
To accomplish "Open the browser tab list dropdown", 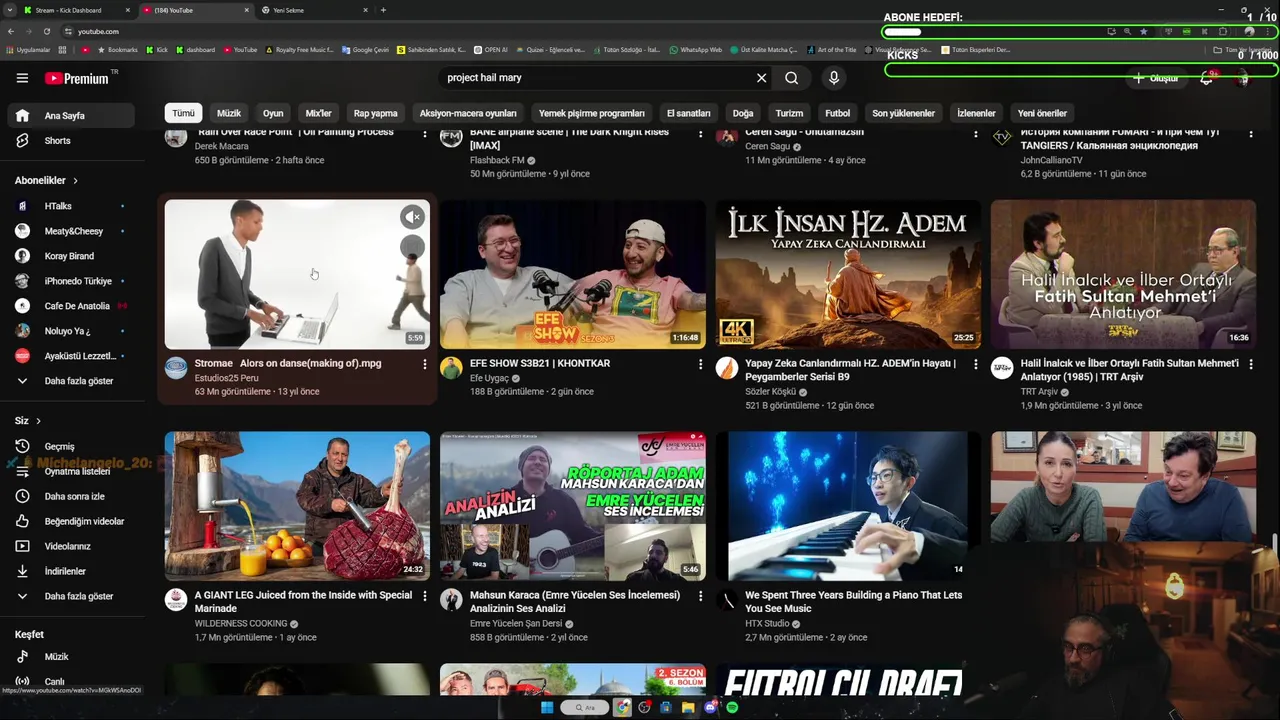I will point(10,10).
